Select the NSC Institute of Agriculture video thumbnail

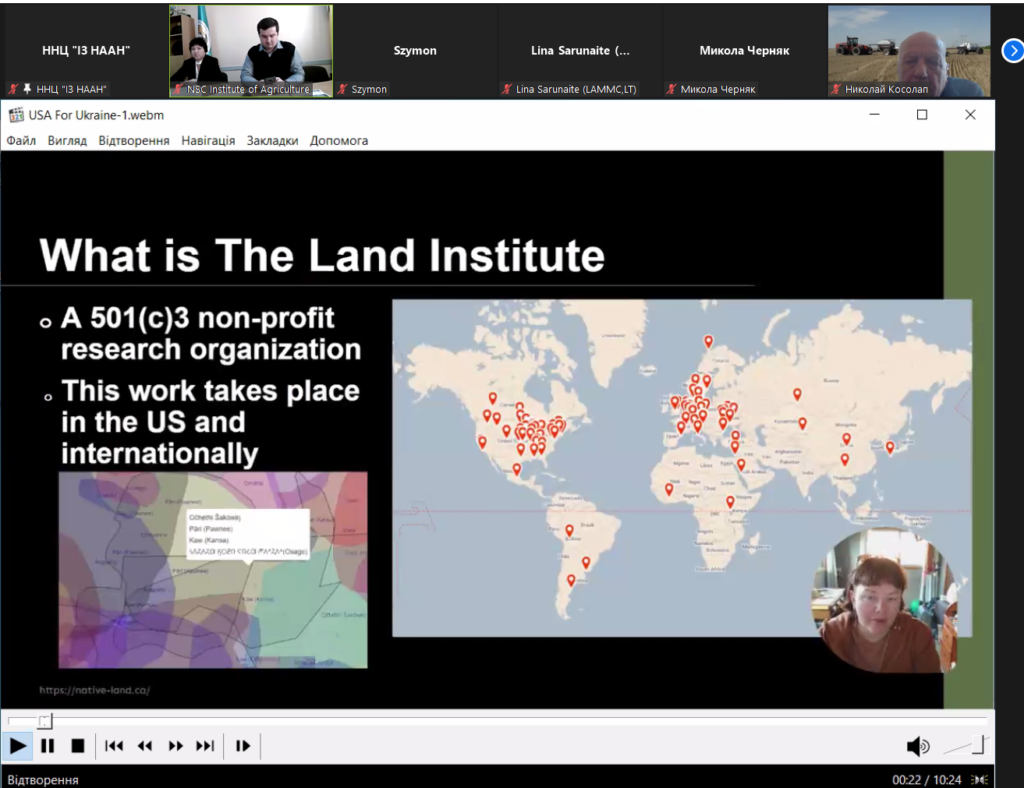pyautogui.click(x=250, y=50)
